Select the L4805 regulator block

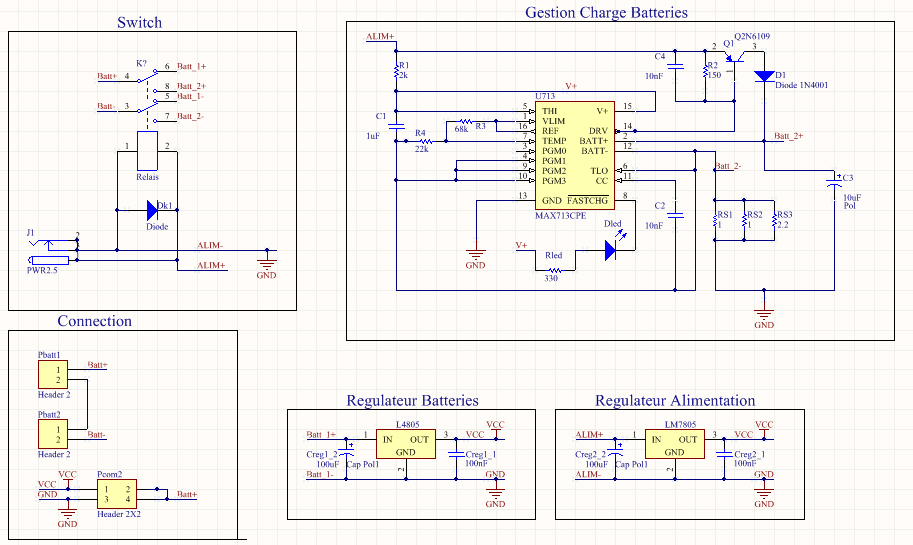tap(405, 444)
